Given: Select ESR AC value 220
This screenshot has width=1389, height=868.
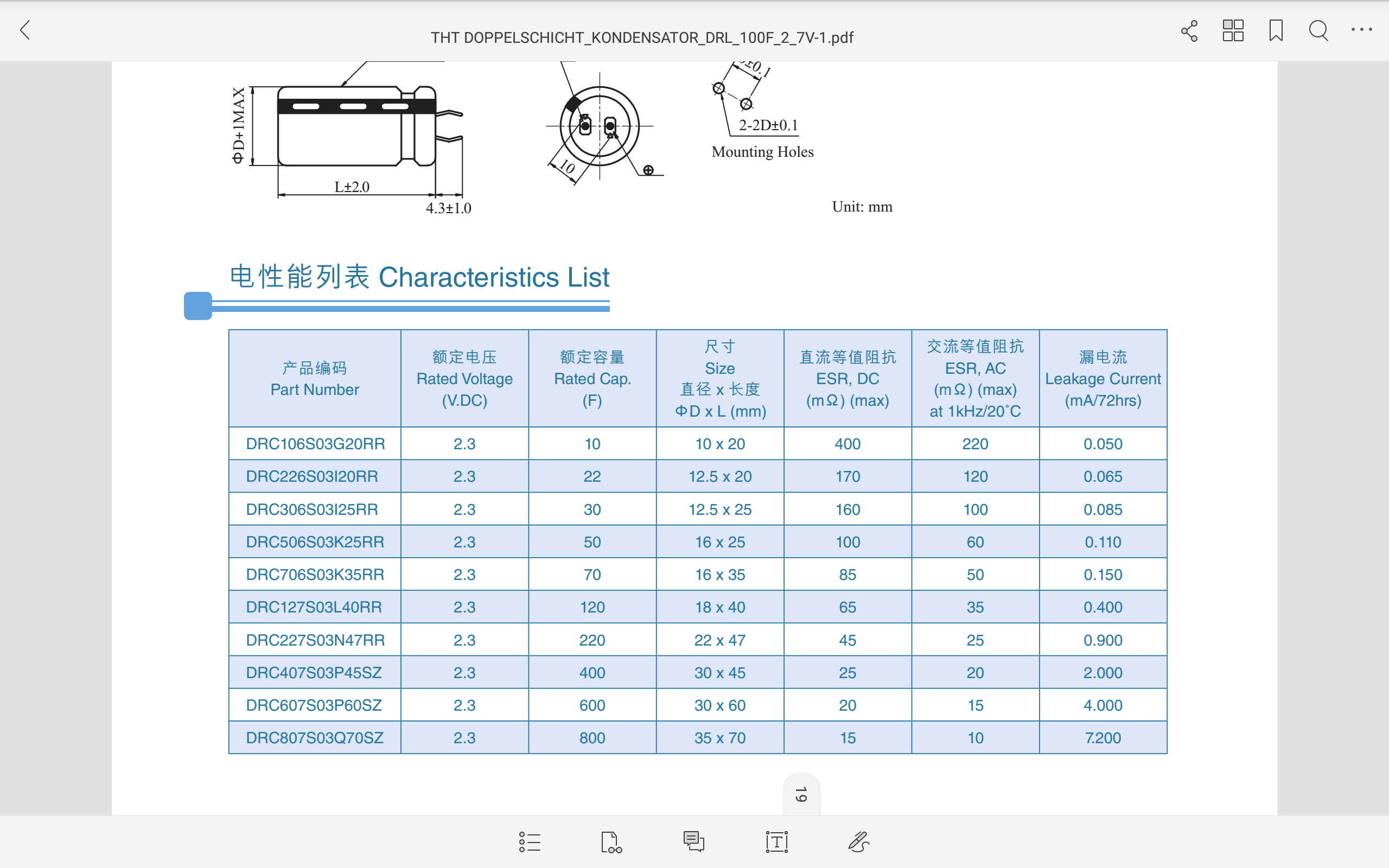Looking at the screenshot, I should [x=975, y=444].
